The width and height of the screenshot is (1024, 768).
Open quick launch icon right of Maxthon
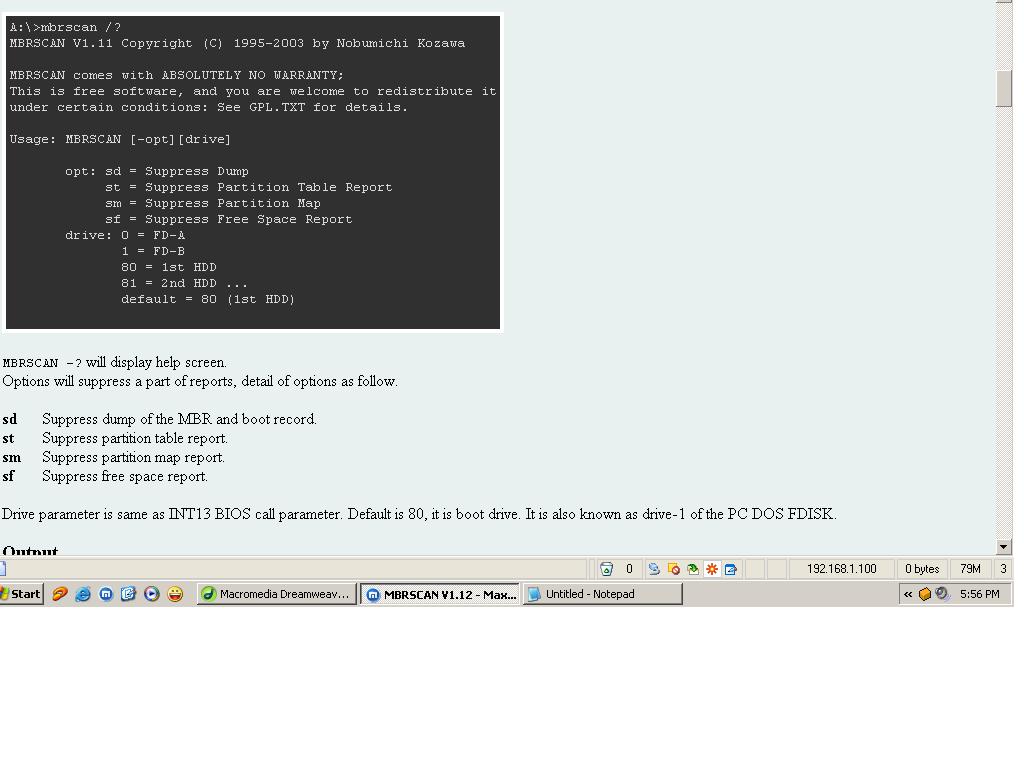click(x=129, y=594)
